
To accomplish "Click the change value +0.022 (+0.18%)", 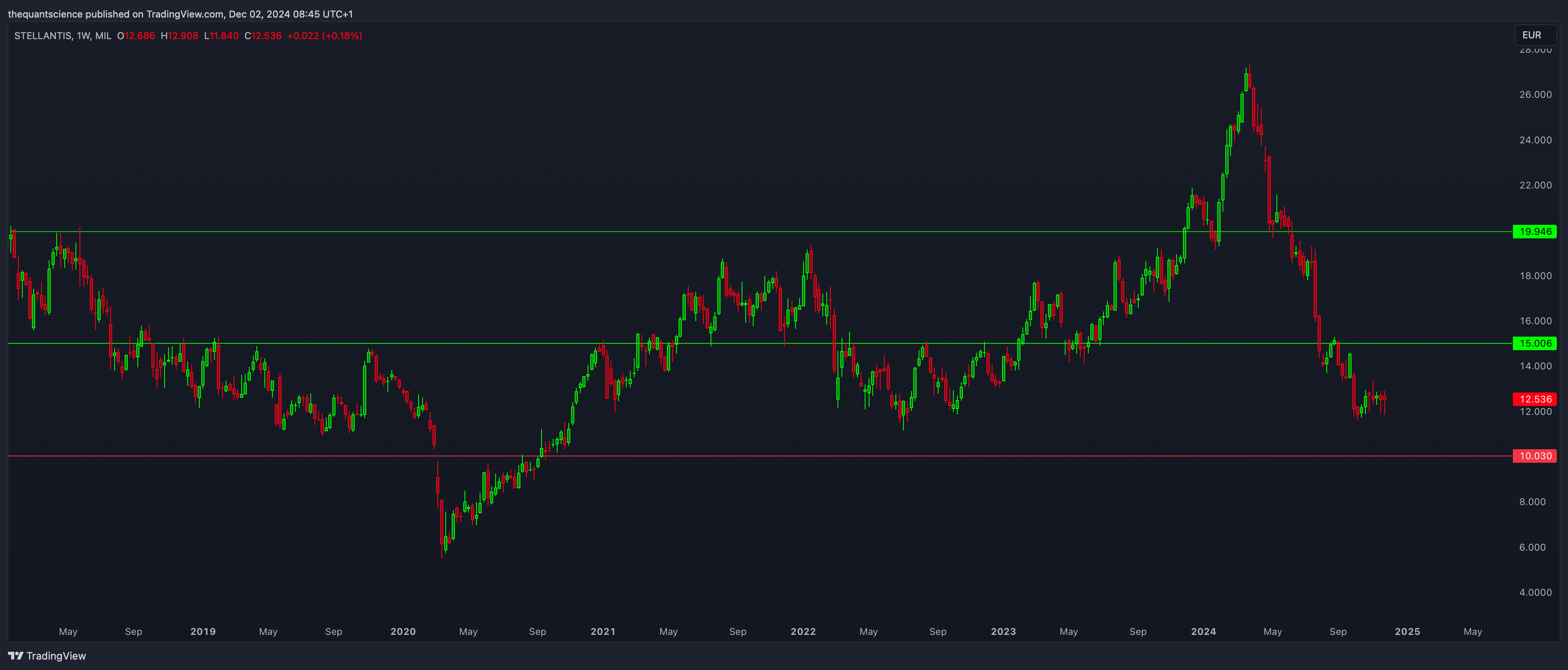I will pyautogui.click(x=324, y=36).
